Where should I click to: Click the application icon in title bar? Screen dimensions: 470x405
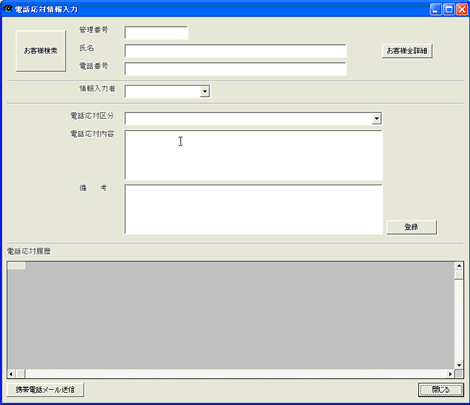coord(8,9)
